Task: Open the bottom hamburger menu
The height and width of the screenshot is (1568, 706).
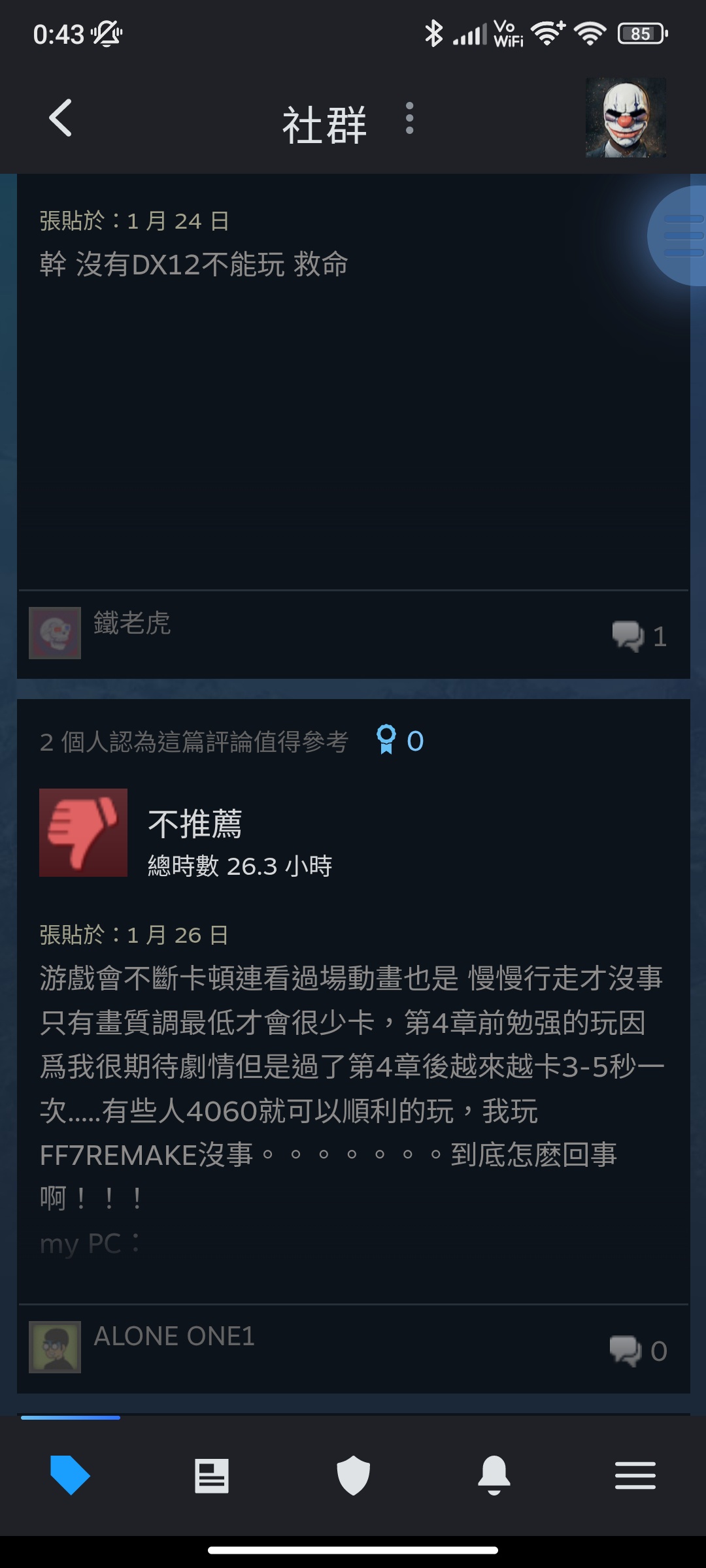Action: coord(635,1475)
